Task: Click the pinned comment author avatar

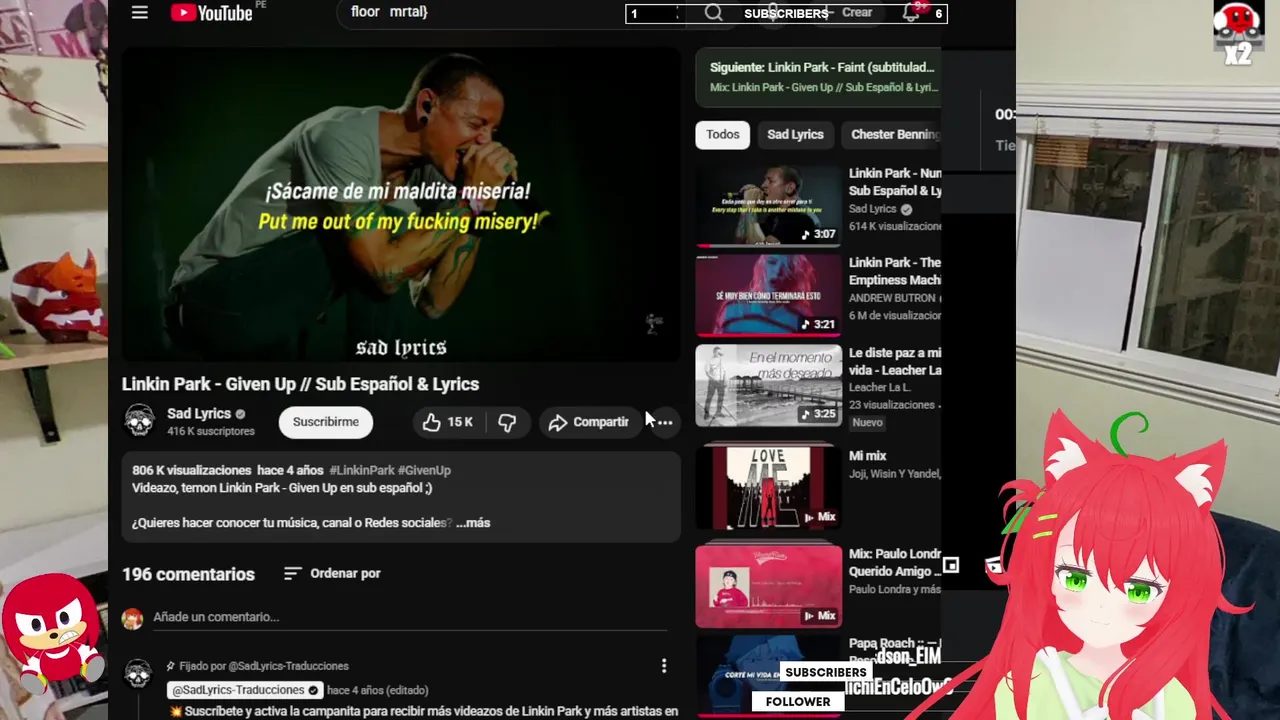Action: [138, 673]
